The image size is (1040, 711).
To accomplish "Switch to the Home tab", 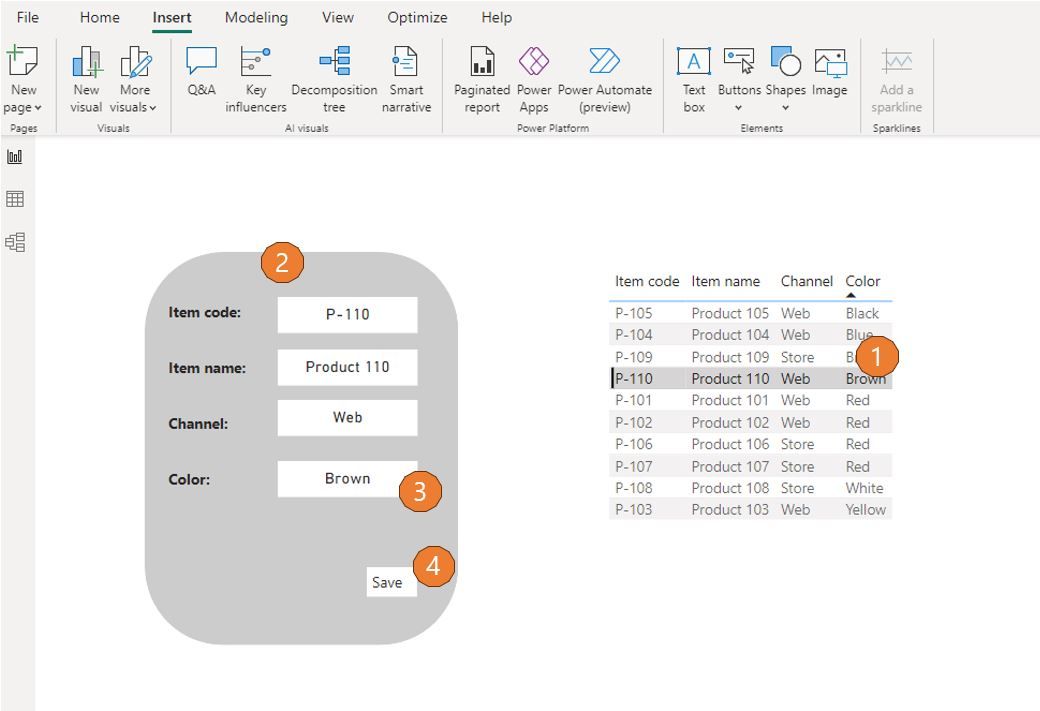I will [x=99, y=17].
